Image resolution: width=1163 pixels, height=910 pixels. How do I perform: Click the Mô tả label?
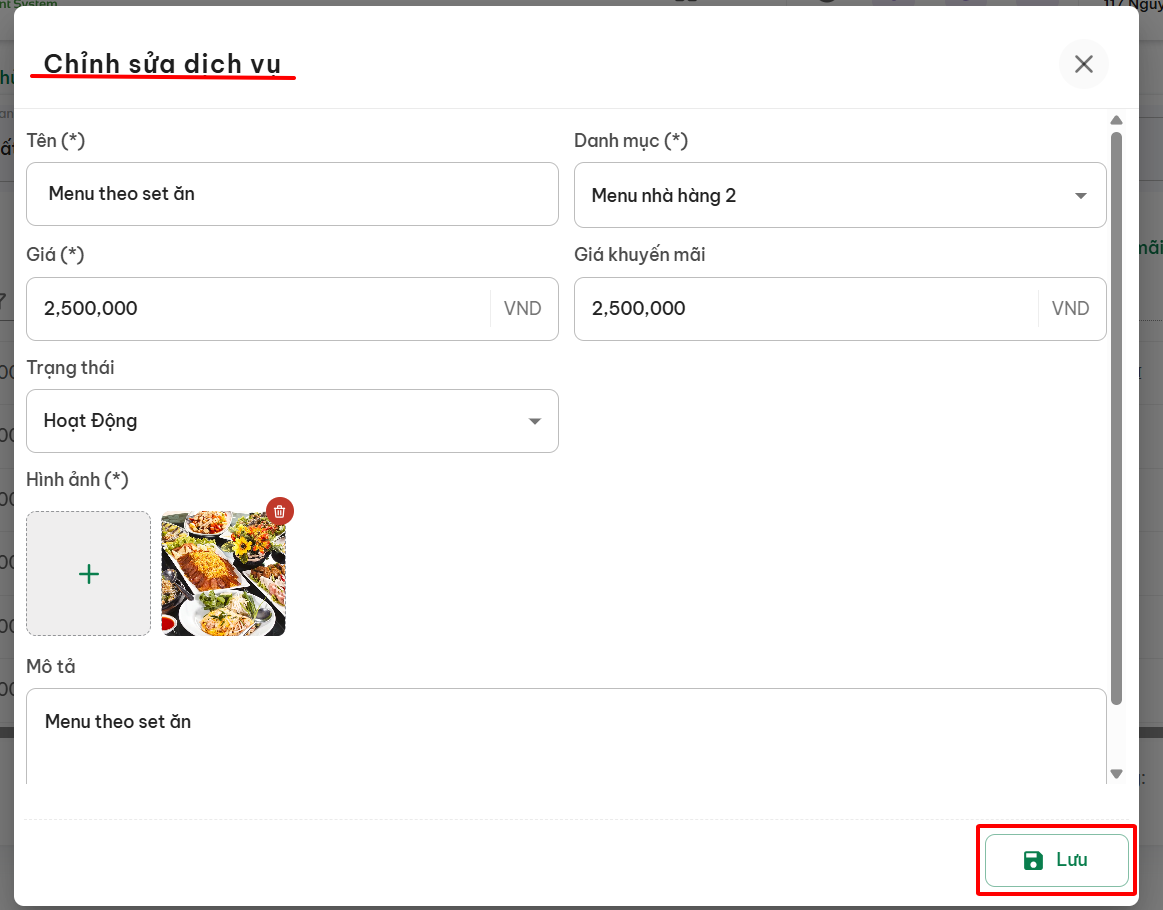pyautogui.click(x=50, y=666)
